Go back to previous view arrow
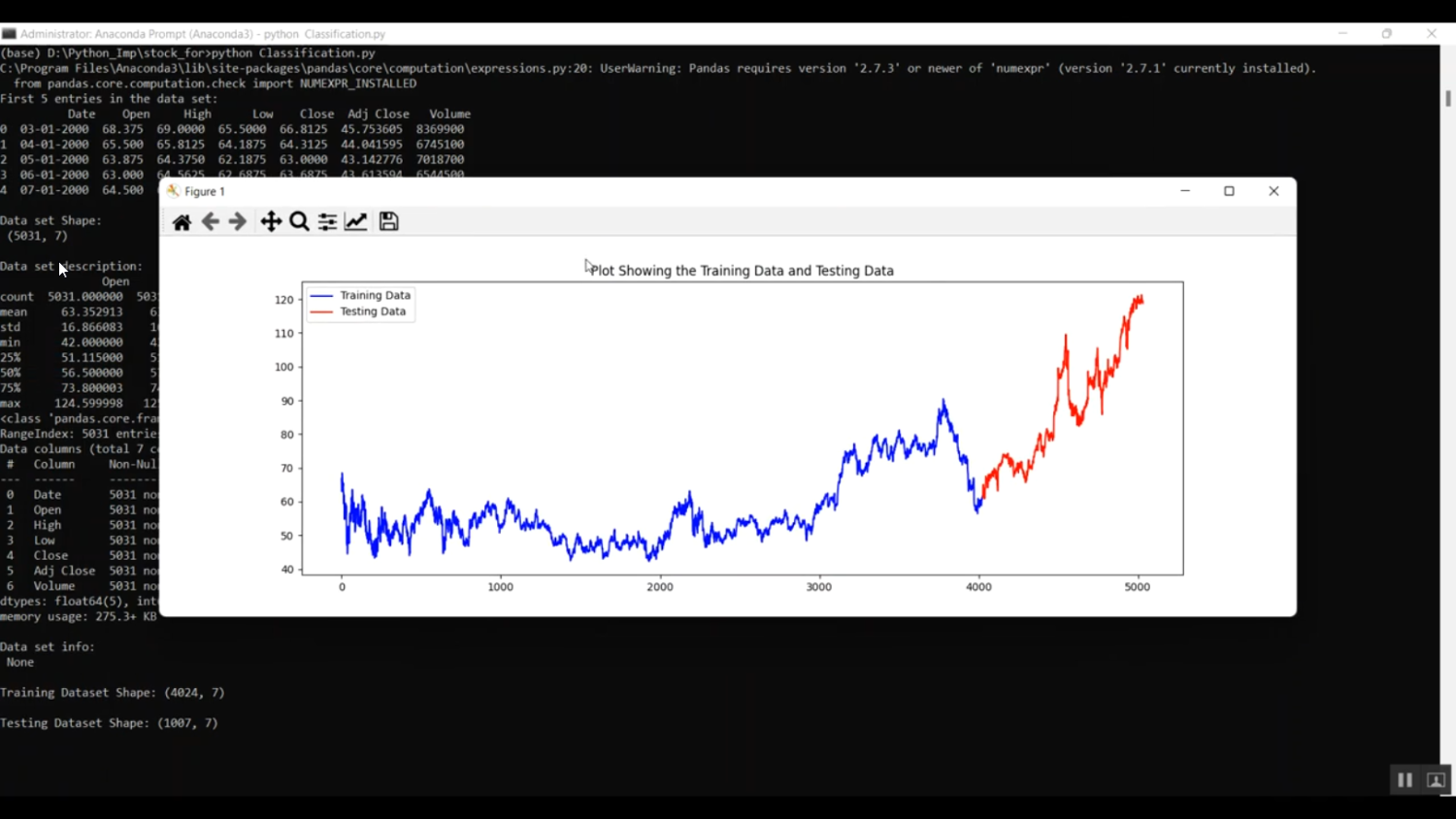 tap(210, 222)
